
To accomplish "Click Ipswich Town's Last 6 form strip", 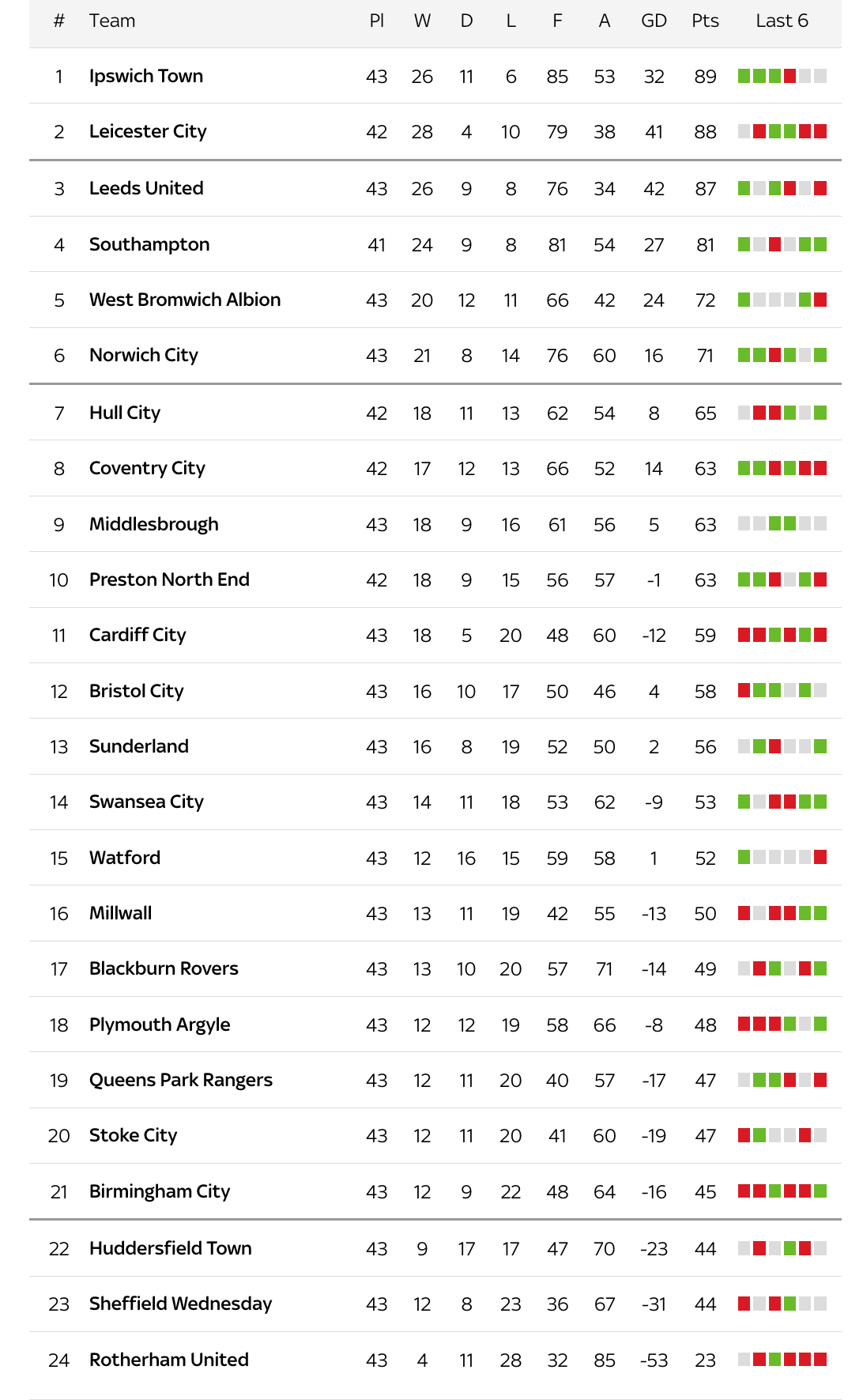I will pos(782,76).
